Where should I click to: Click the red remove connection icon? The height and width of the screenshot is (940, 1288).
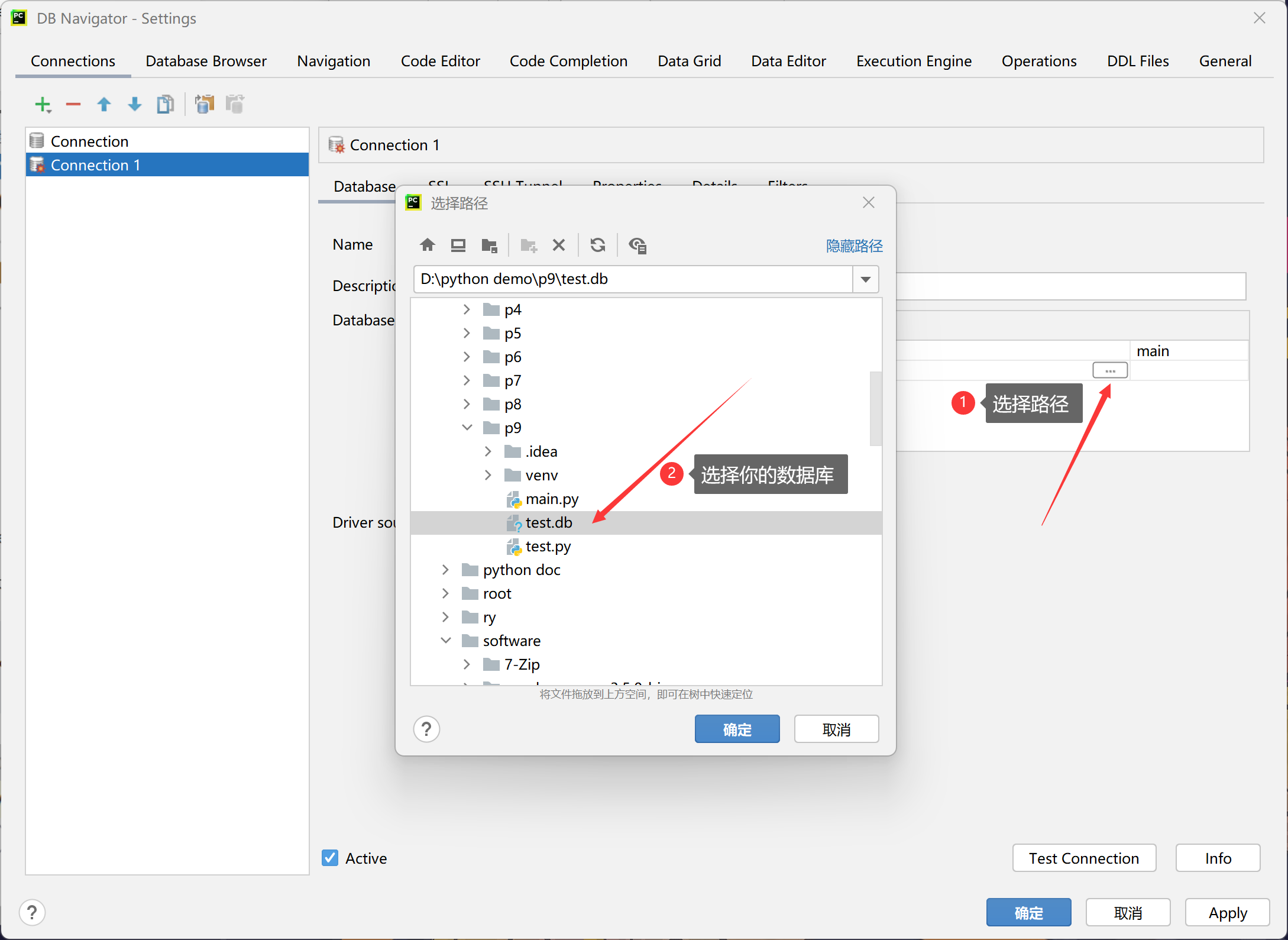(x=73, y=105)
